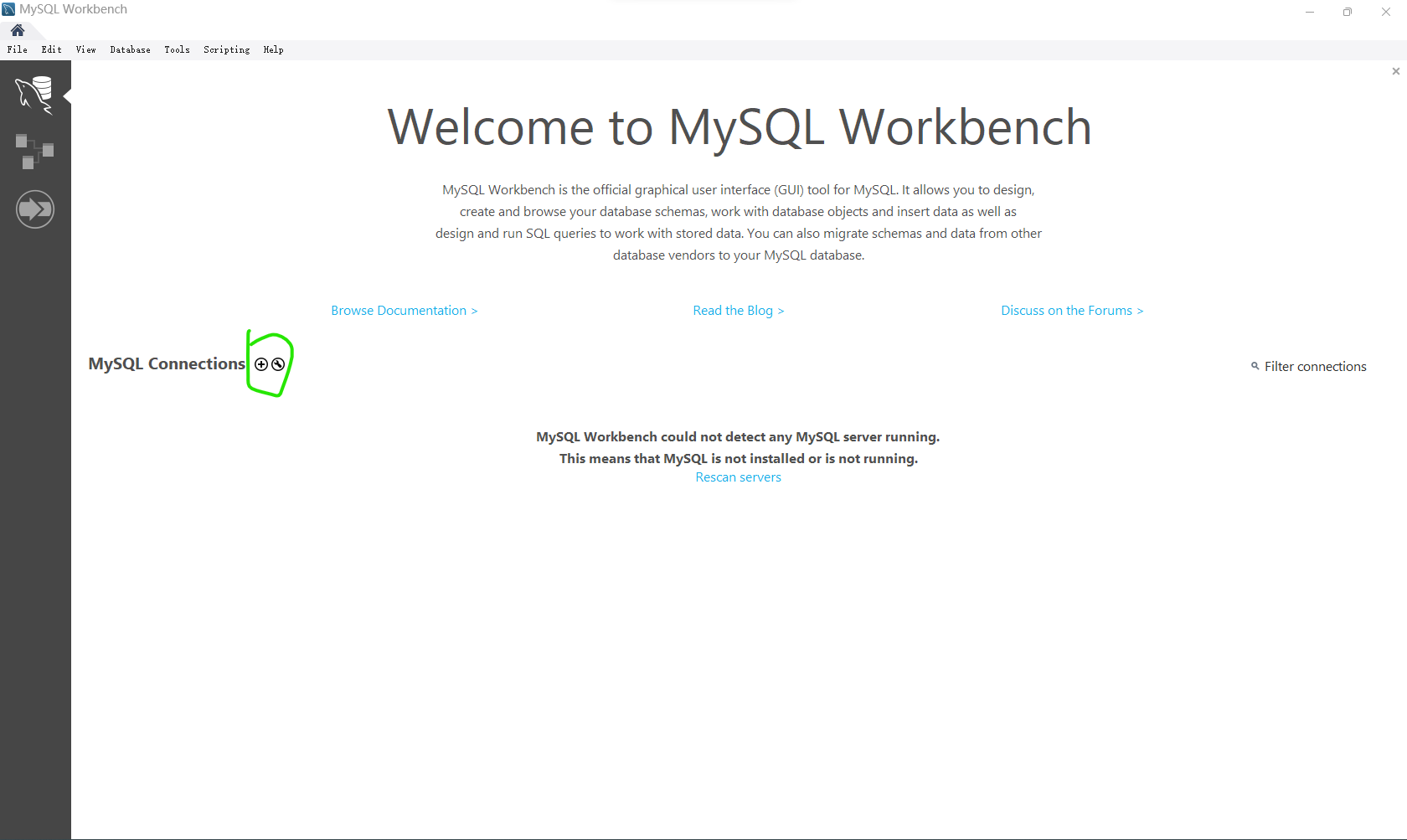The image size is (1407, 840).
Task: Open the Read the Blog link
Action: [x=738, y=311]
